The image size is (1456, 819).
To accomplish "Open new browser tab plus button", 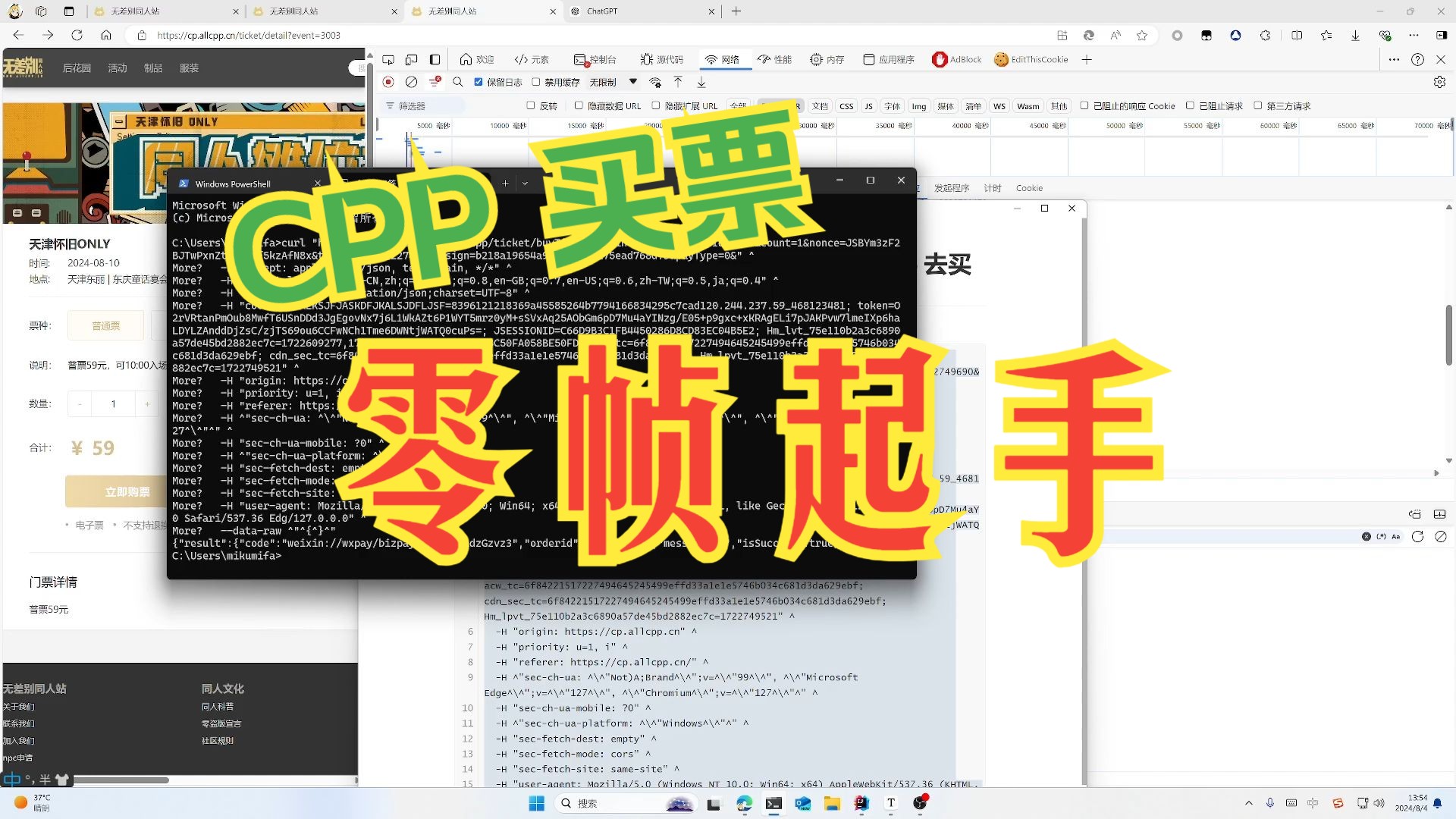I will [736, 11].
